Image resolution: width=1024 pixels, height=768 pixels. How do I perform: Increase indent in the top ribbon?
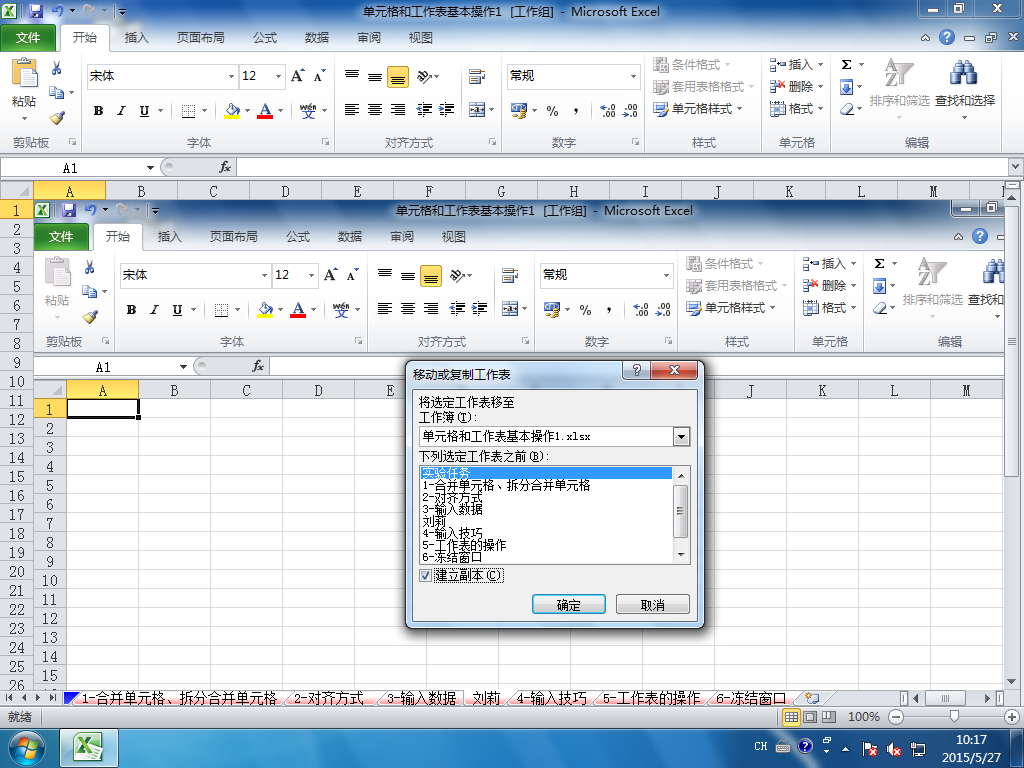coord(447,110)
